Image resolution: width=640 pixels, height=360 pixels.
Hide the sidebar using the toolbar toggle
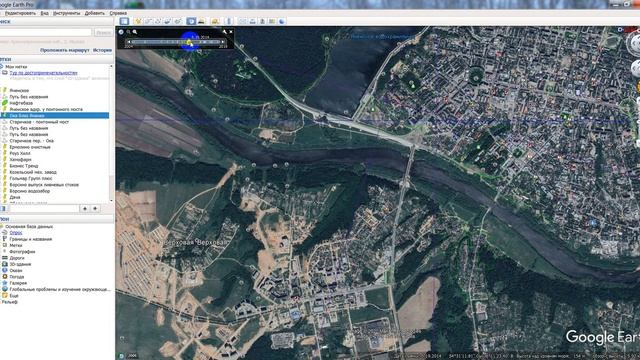coord(124,21)
